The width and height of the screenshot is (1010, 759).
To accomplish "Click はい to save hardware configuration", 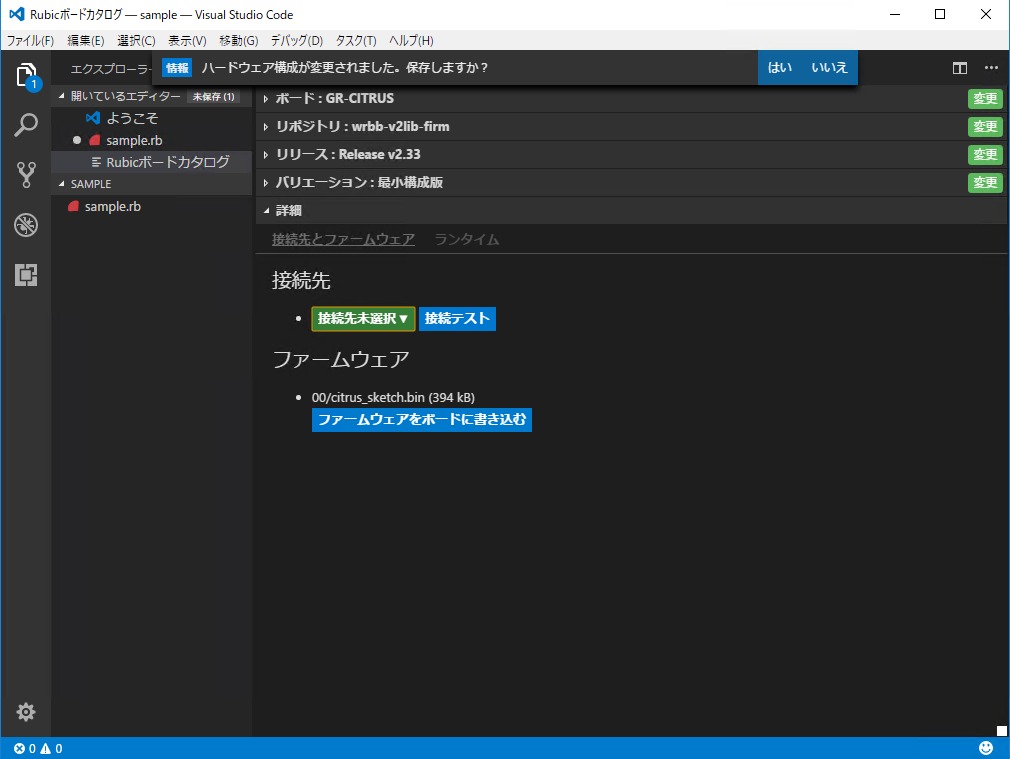I will pyautogui.click(x=779, y=67).
